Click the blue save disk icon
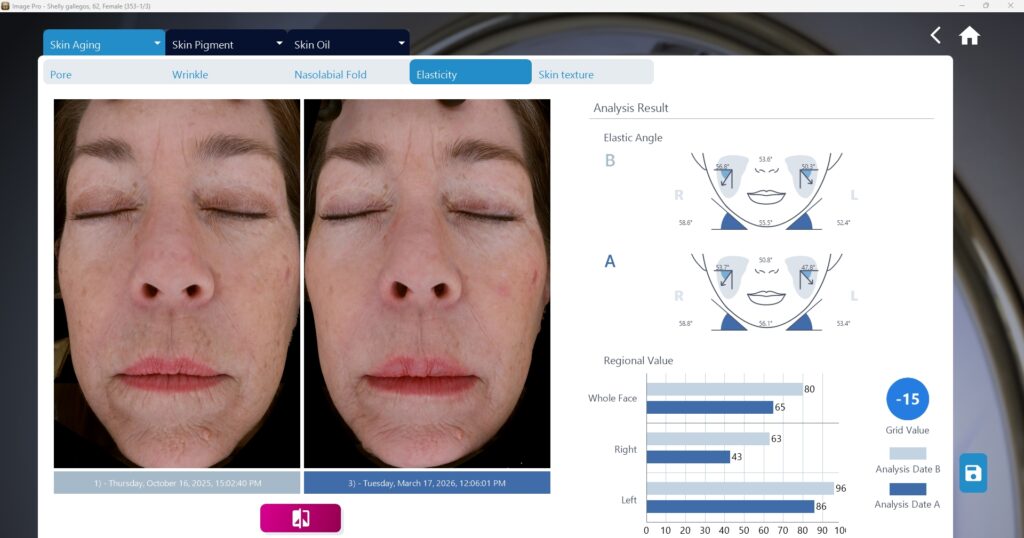1024x538 pixels. [x=973, y=473]
